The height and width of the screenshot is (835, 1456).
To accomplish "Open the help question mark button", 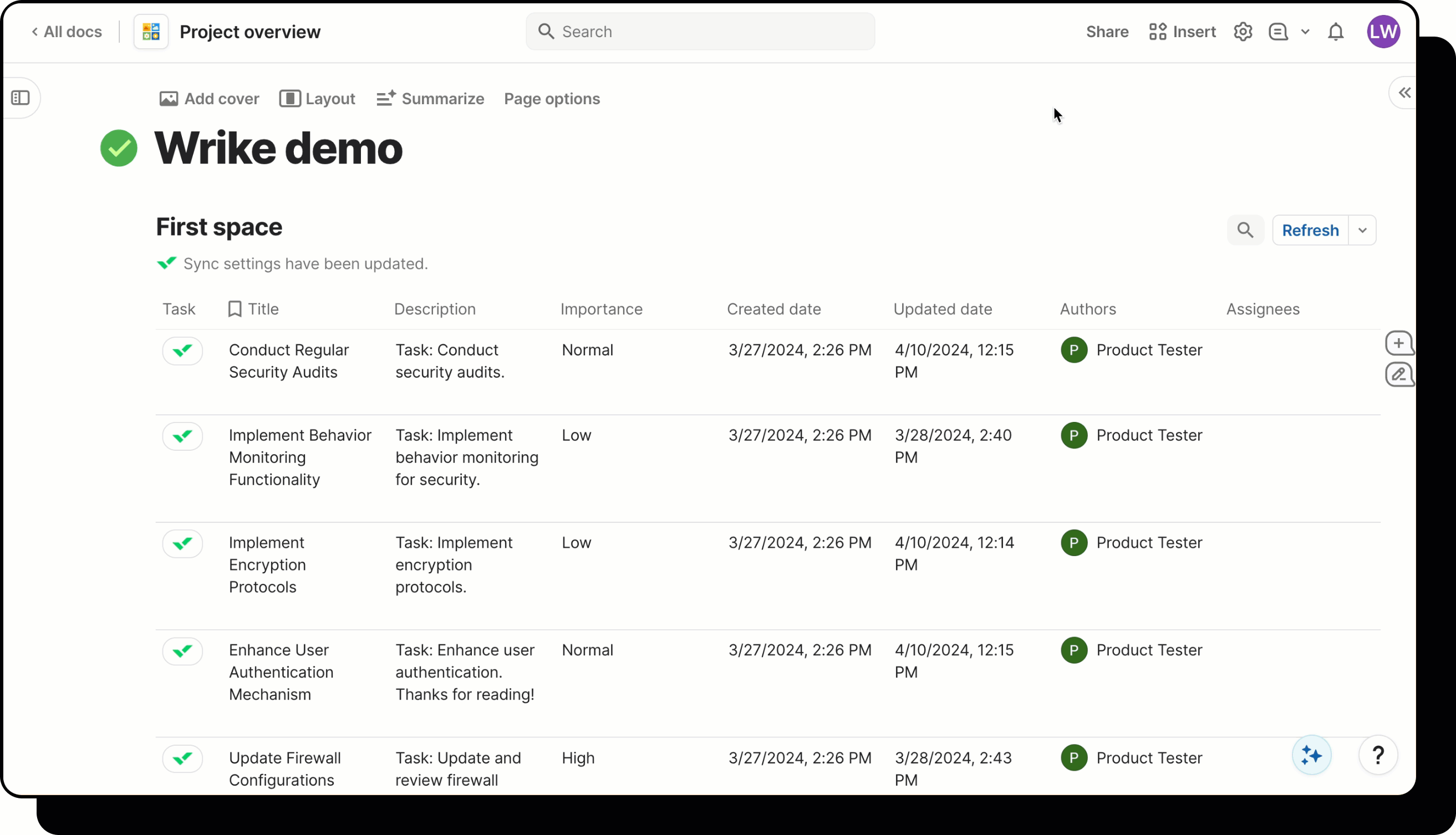I will [1377, 755].
